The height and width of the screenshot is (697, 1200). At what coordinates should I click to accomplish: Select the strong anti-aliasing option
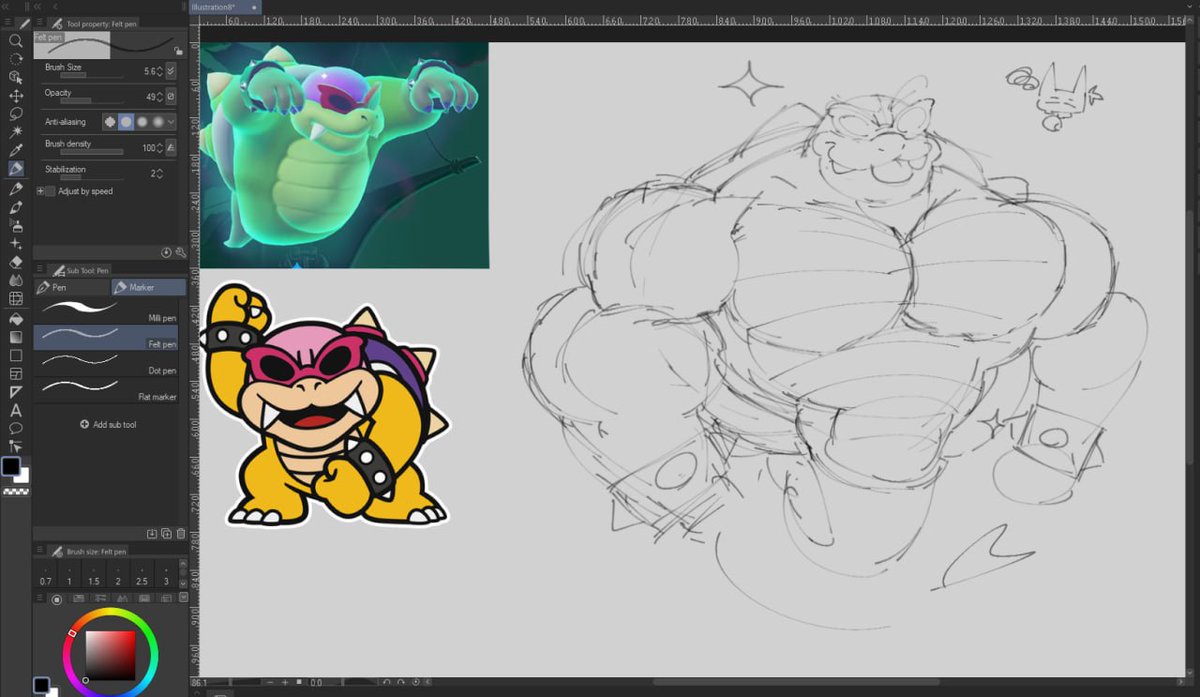[x=158, y=122]
